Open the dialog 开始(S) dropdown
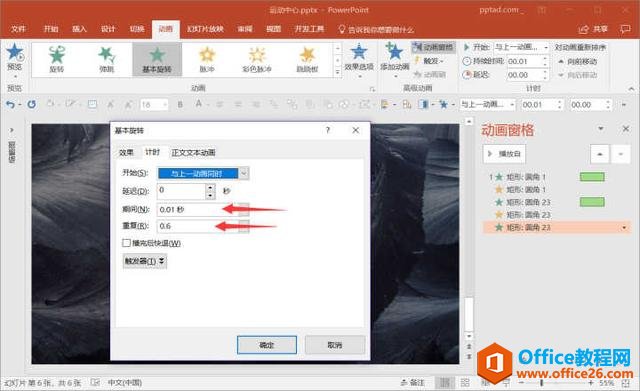 point(244,173)
